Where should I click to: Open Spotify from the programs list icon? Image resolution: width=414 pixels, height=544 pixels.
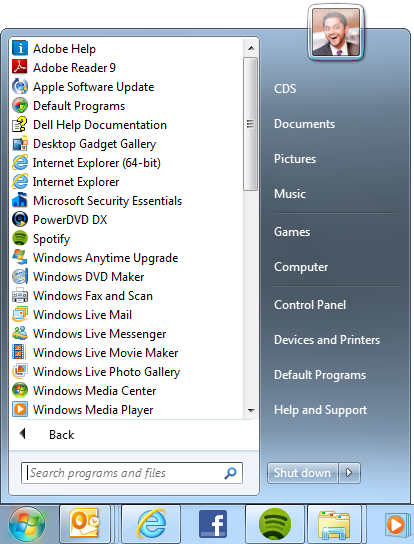point(20,239)
